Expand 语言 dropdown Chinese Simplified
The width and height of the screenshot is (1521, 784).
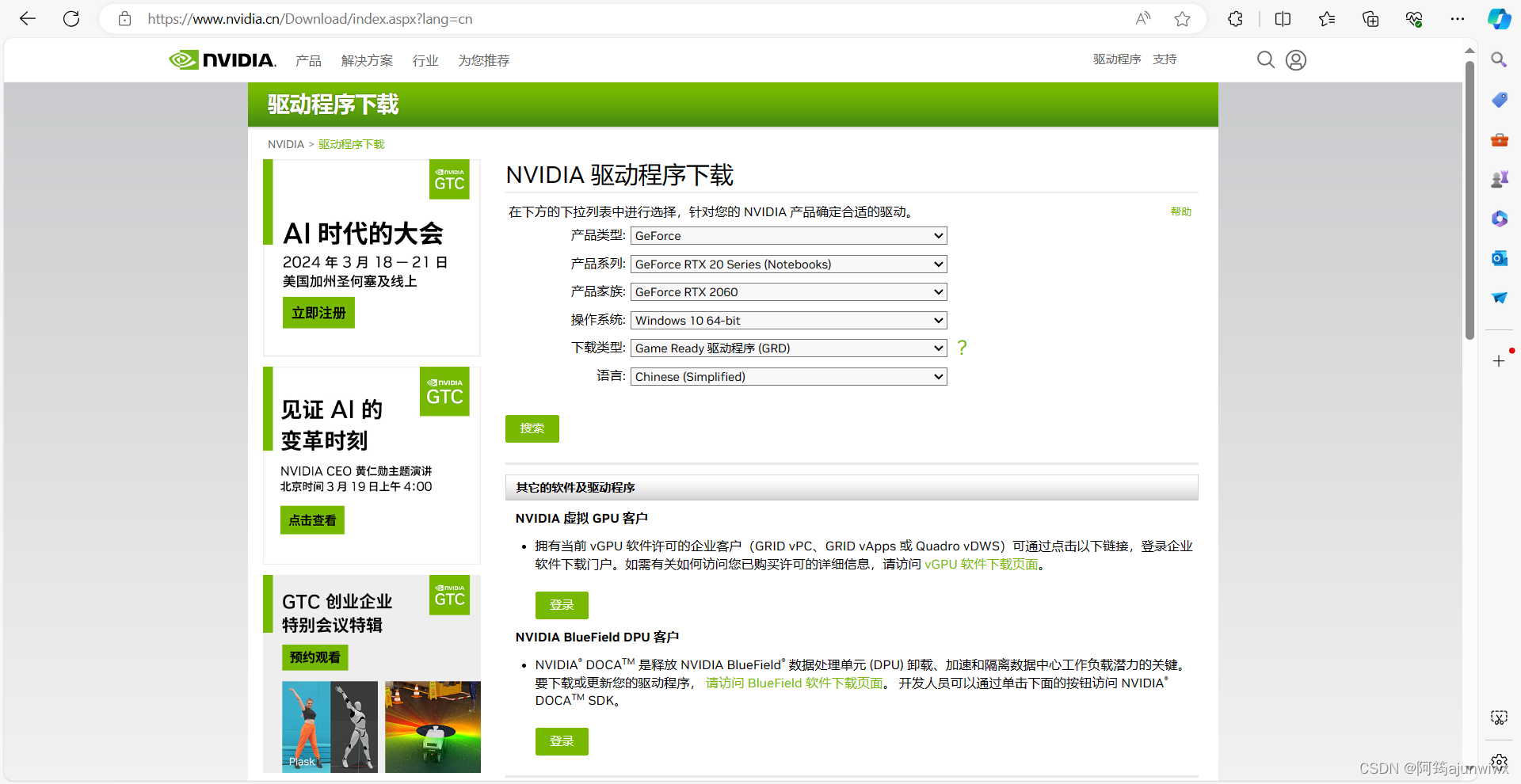(x=789, y=377)
